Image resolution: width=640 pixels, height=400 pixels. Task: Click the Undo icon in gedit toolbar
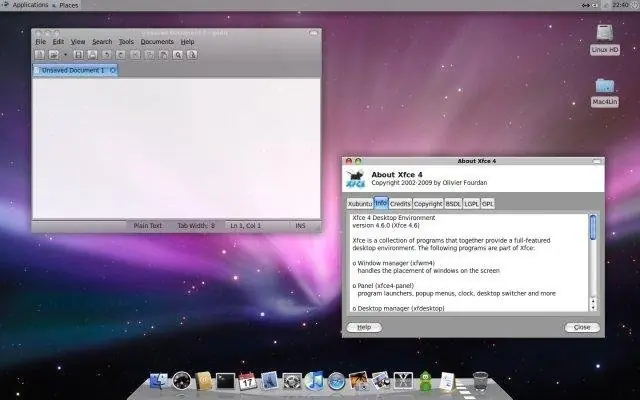107,55
